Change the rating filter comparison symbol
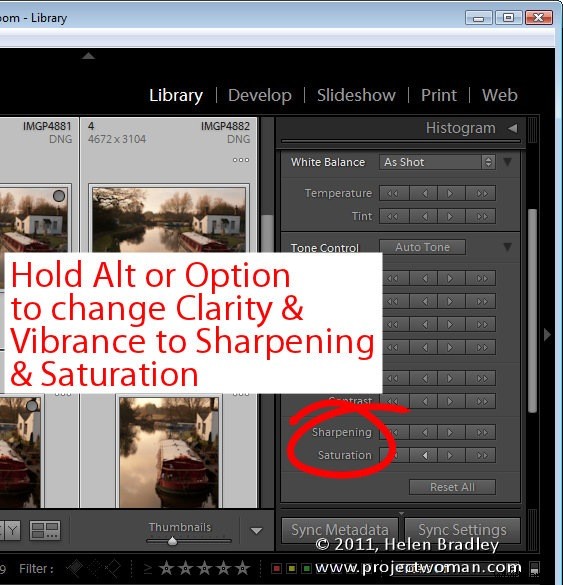563x585 pixels. pyautogui.click(x=148, y=569)
